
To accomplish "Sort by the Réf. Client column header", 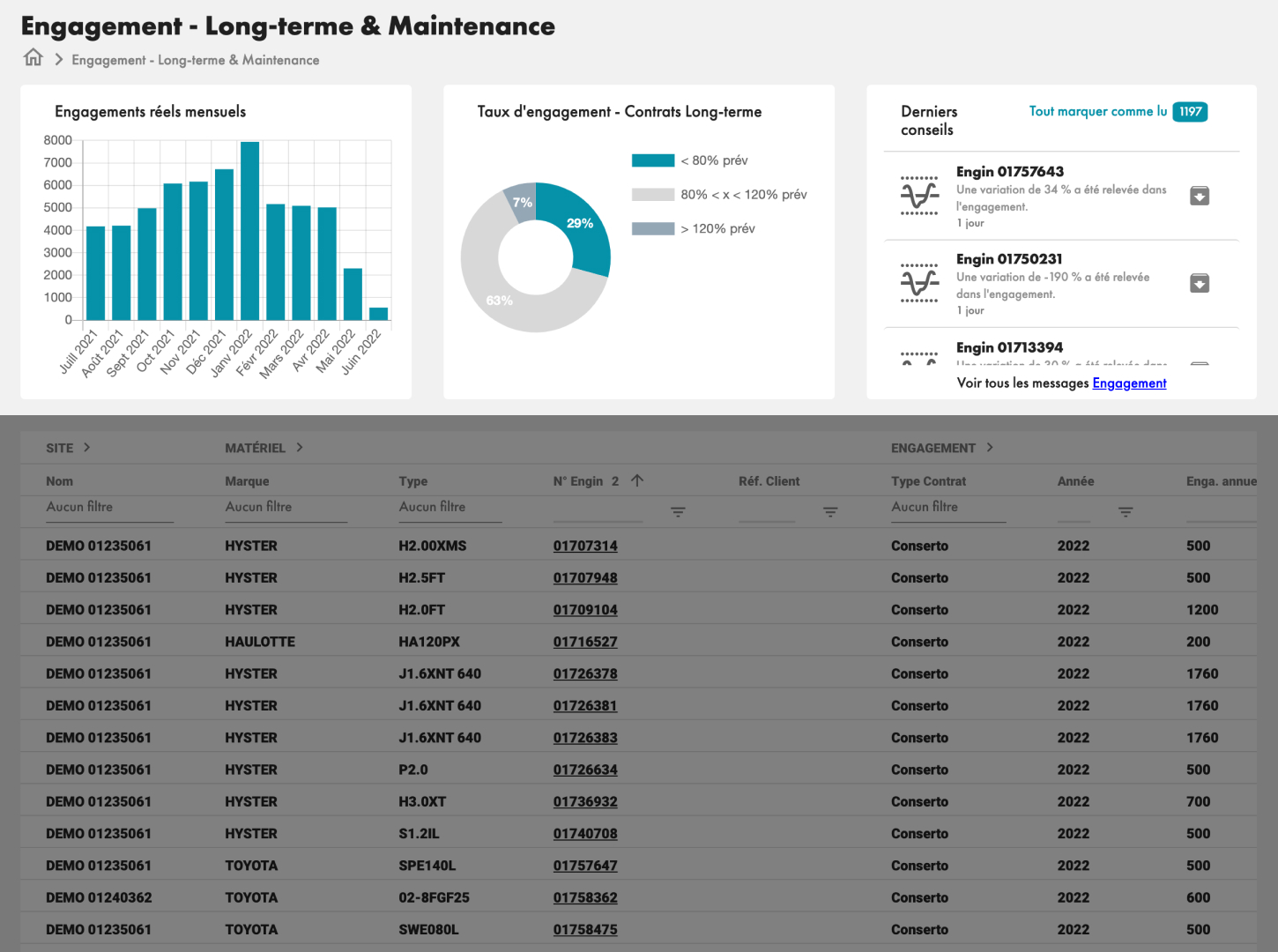I will tap(769, 481).
